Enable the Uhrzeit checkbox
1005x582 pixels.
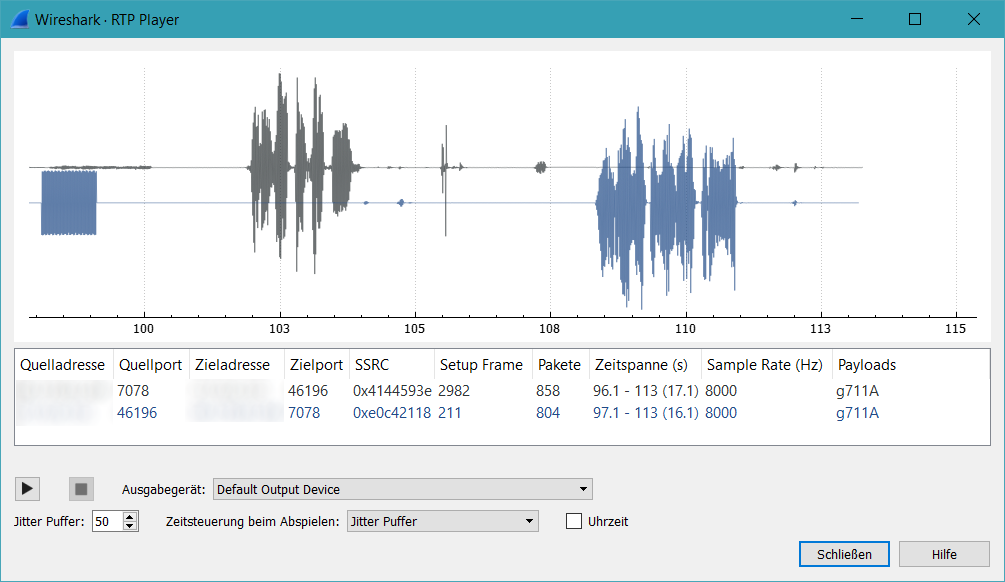(x=574, y=521)
